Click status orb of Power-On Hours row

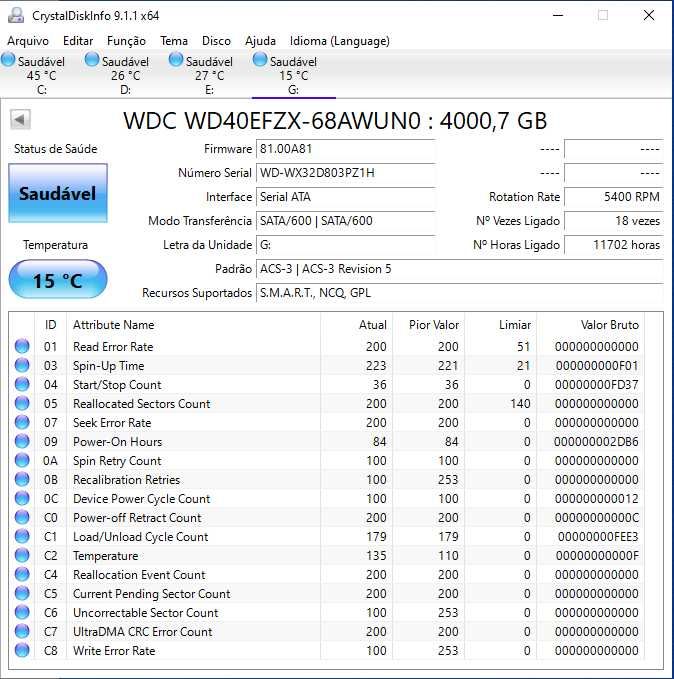[x=22, y=442]
